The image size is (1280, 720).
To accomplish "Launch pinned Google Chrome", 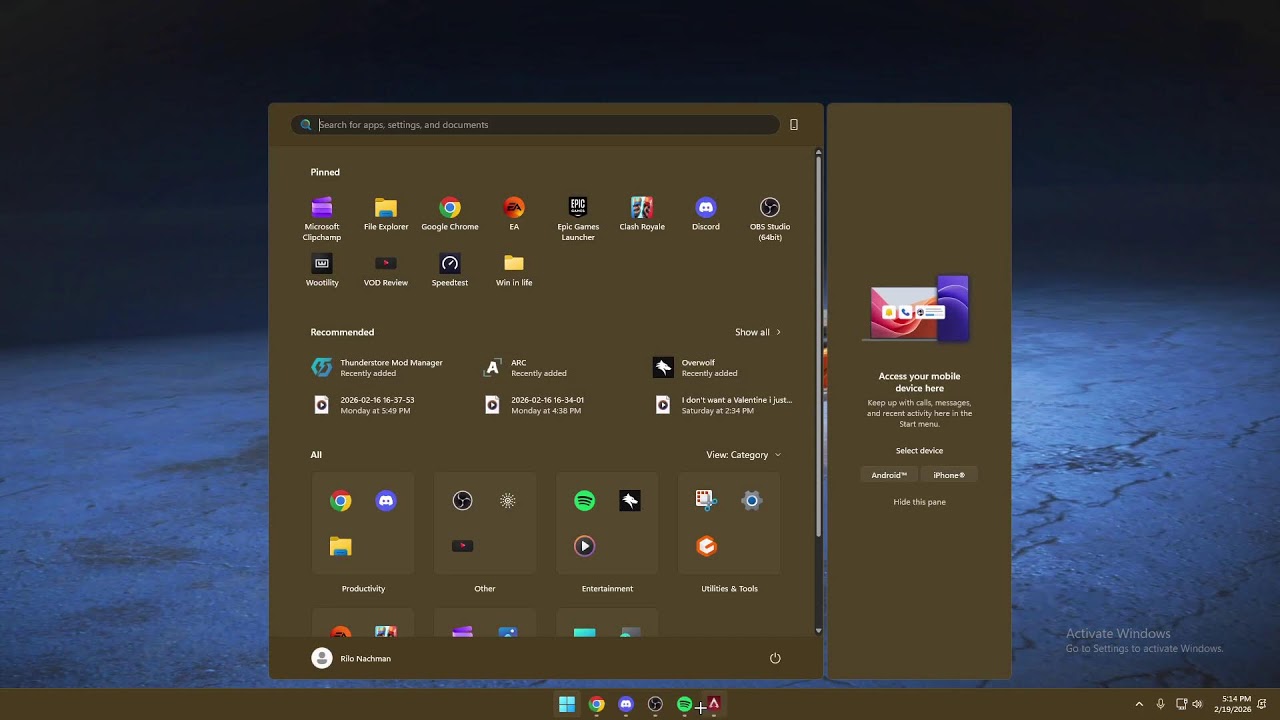I will (450, 214).
